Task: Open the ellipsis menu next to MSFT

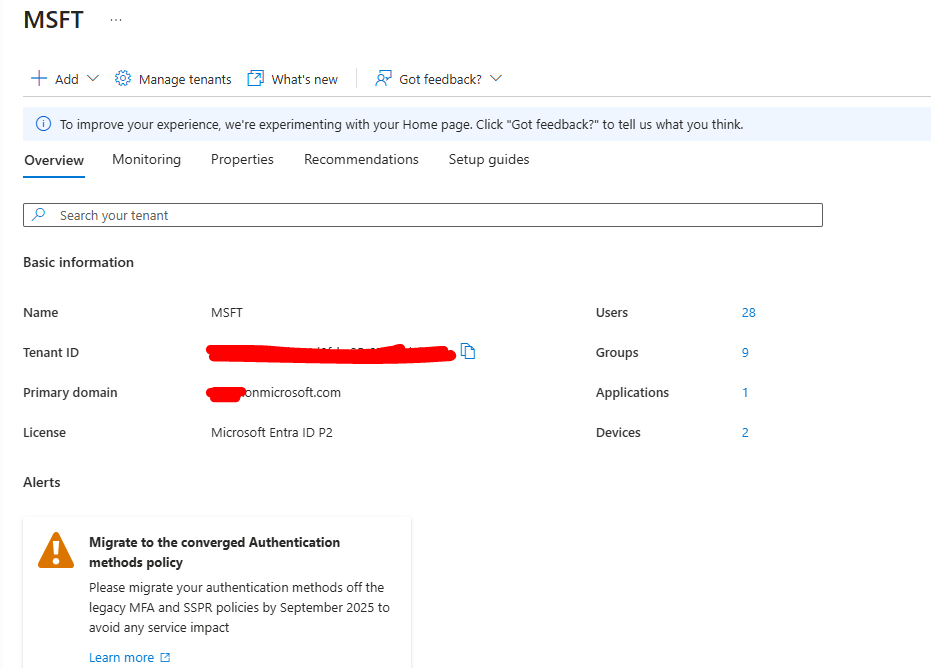Action: click(116, 20)
